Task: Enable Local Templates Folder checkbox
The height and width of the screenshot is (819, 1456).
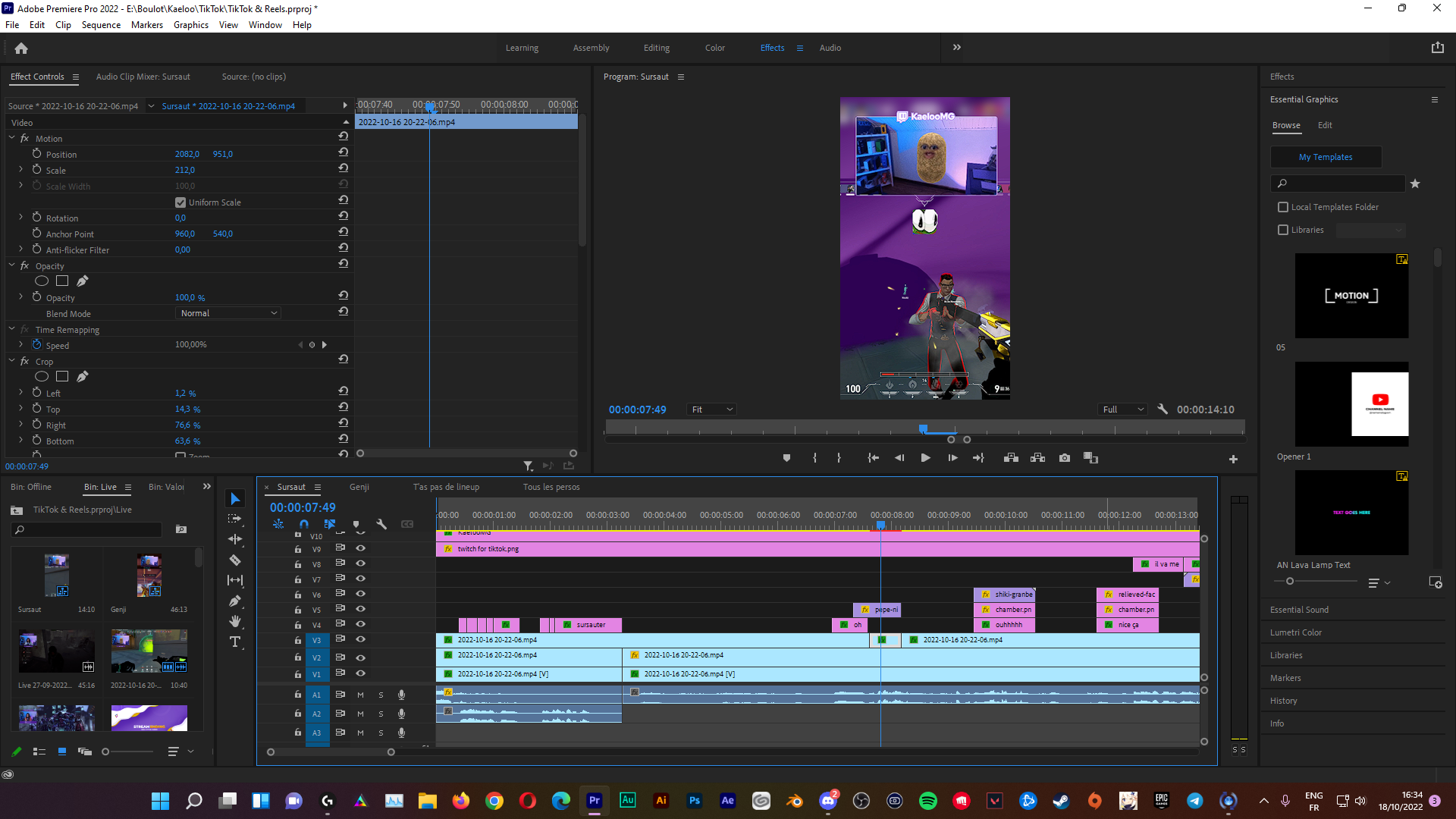Action: (1283, 207)
